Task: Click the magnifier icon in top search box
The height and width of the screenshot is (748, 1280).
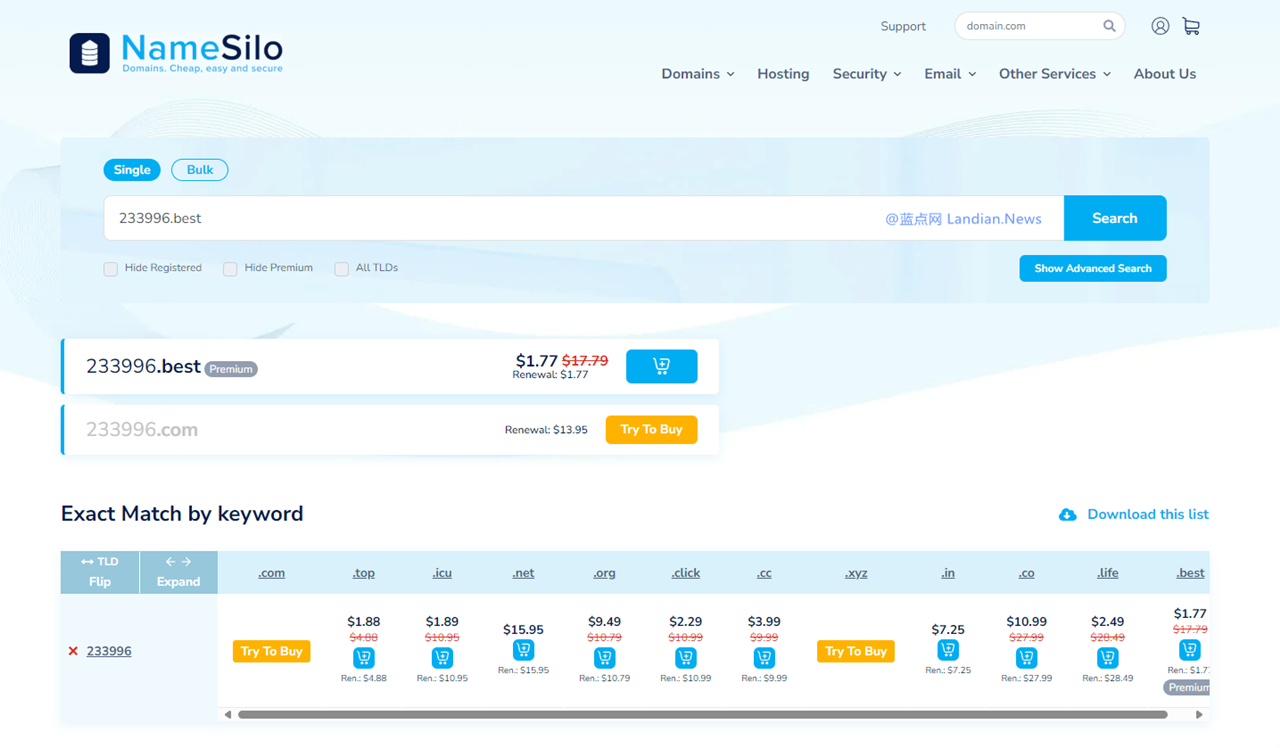Action: [x=1109, y=26]
